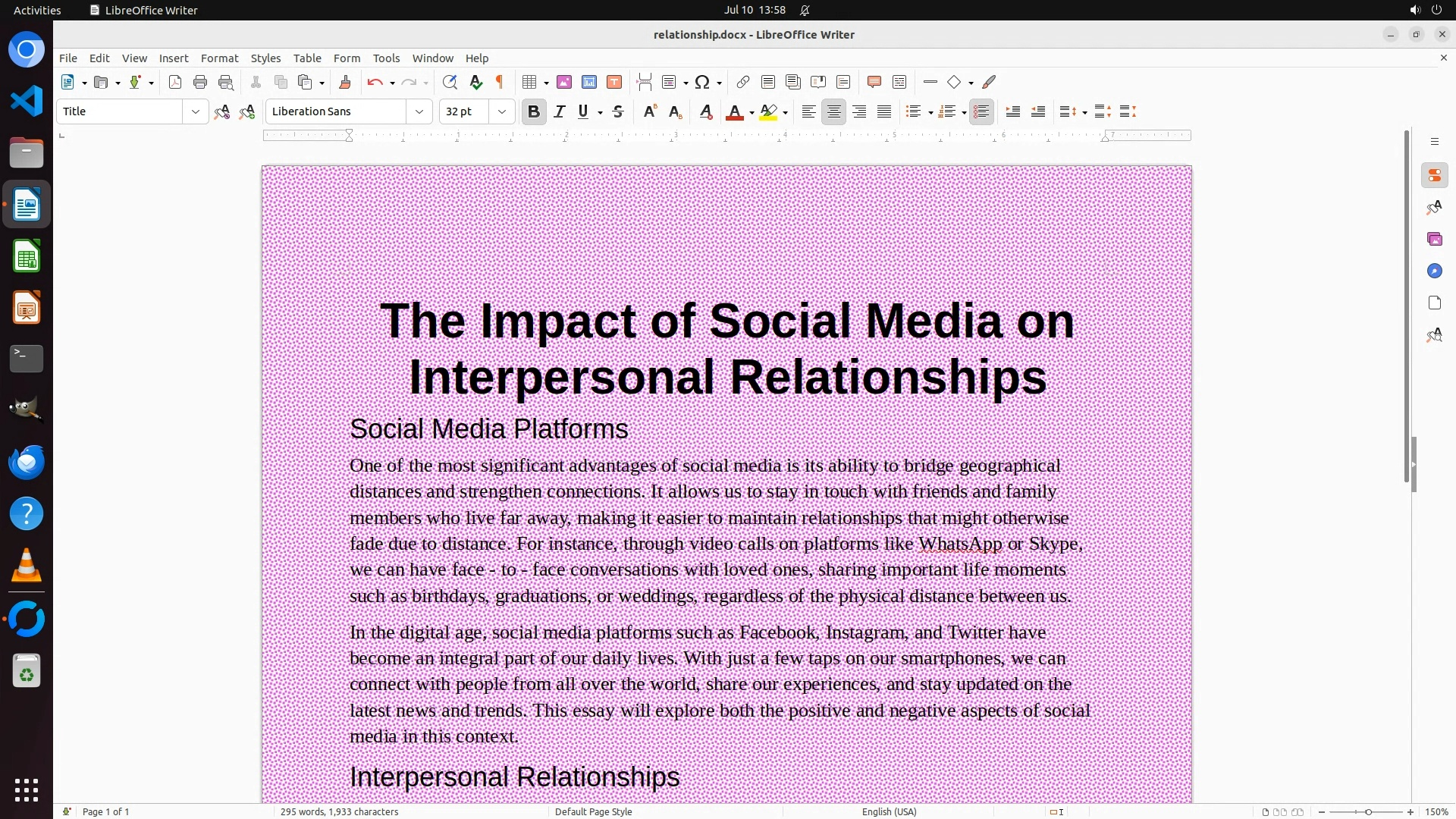Toggle Formatting Marks pilcrow button
1456x819 pixels.
point(500,83)
